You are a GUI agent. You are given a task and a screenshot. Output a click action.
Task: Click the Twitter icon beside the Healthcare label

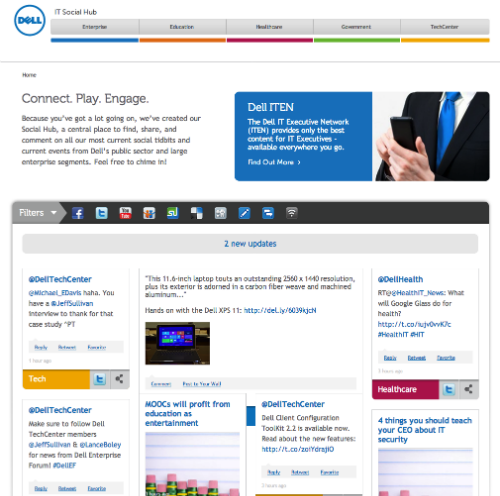tap(449, 389)
